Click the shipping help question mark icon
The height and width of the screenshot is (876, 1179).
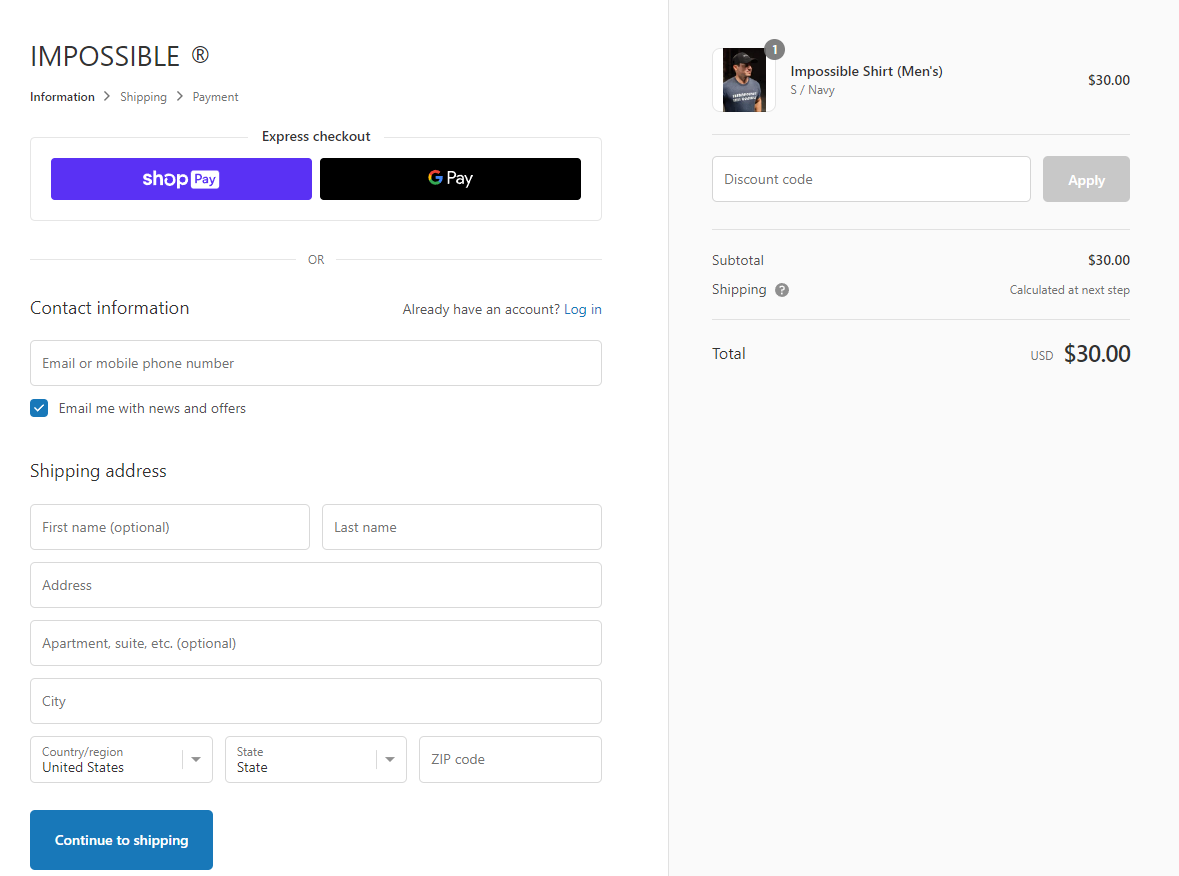[782, 290]
